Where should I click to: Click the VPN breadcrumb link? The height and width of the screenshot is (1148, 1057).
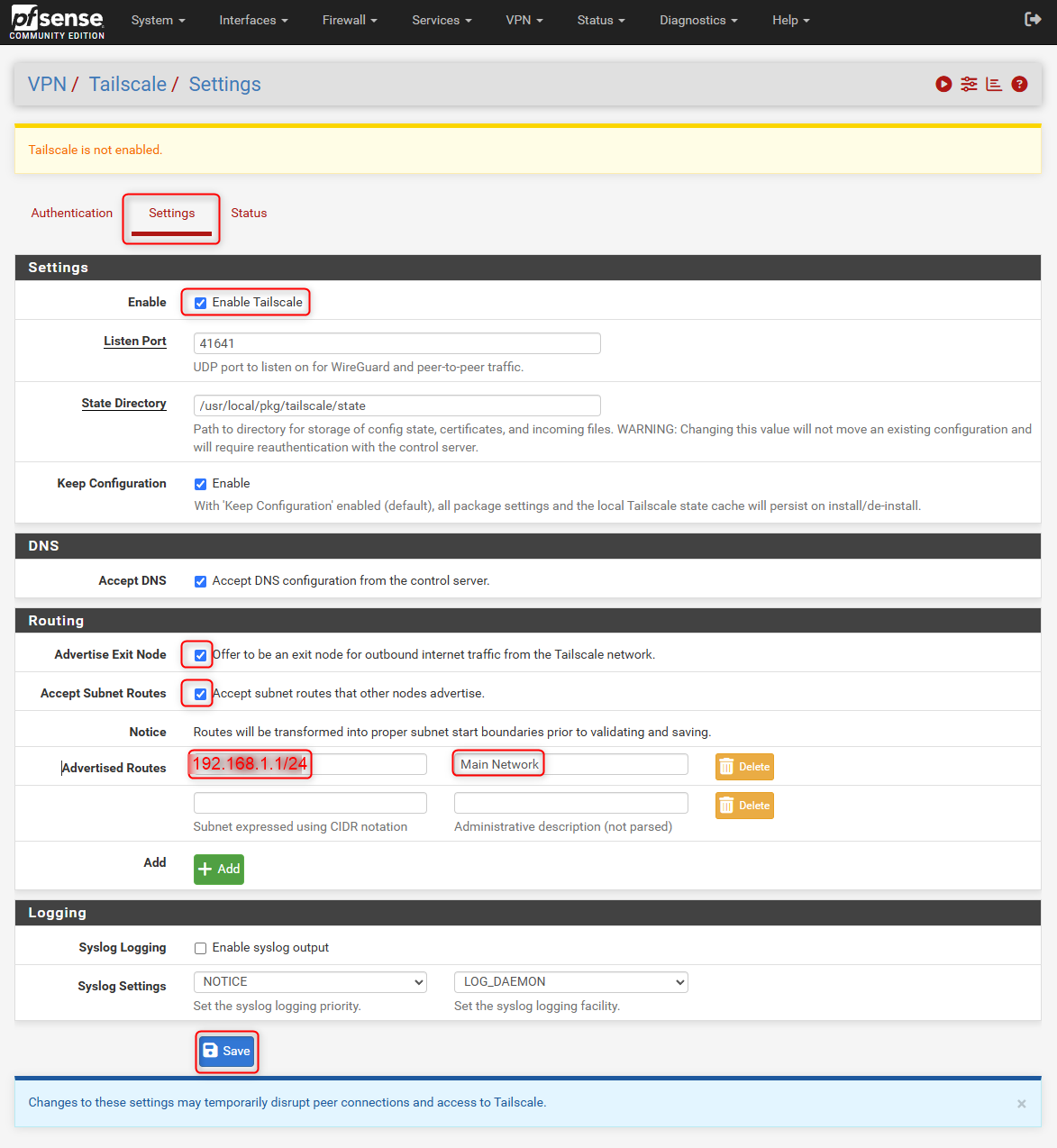tap(47, 84)
